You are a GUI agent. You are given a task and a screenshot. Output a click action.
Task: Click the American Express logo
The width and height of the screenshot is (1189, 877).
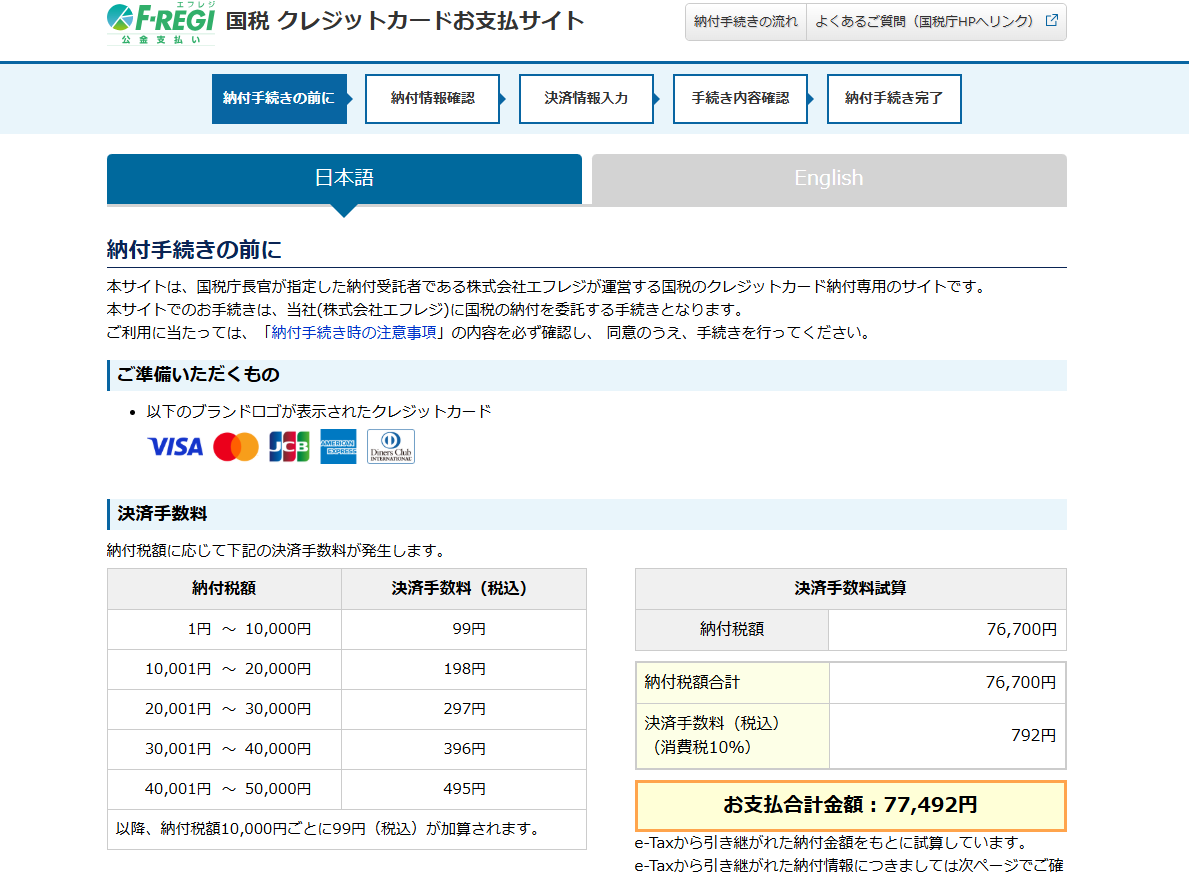click(338, 447)
